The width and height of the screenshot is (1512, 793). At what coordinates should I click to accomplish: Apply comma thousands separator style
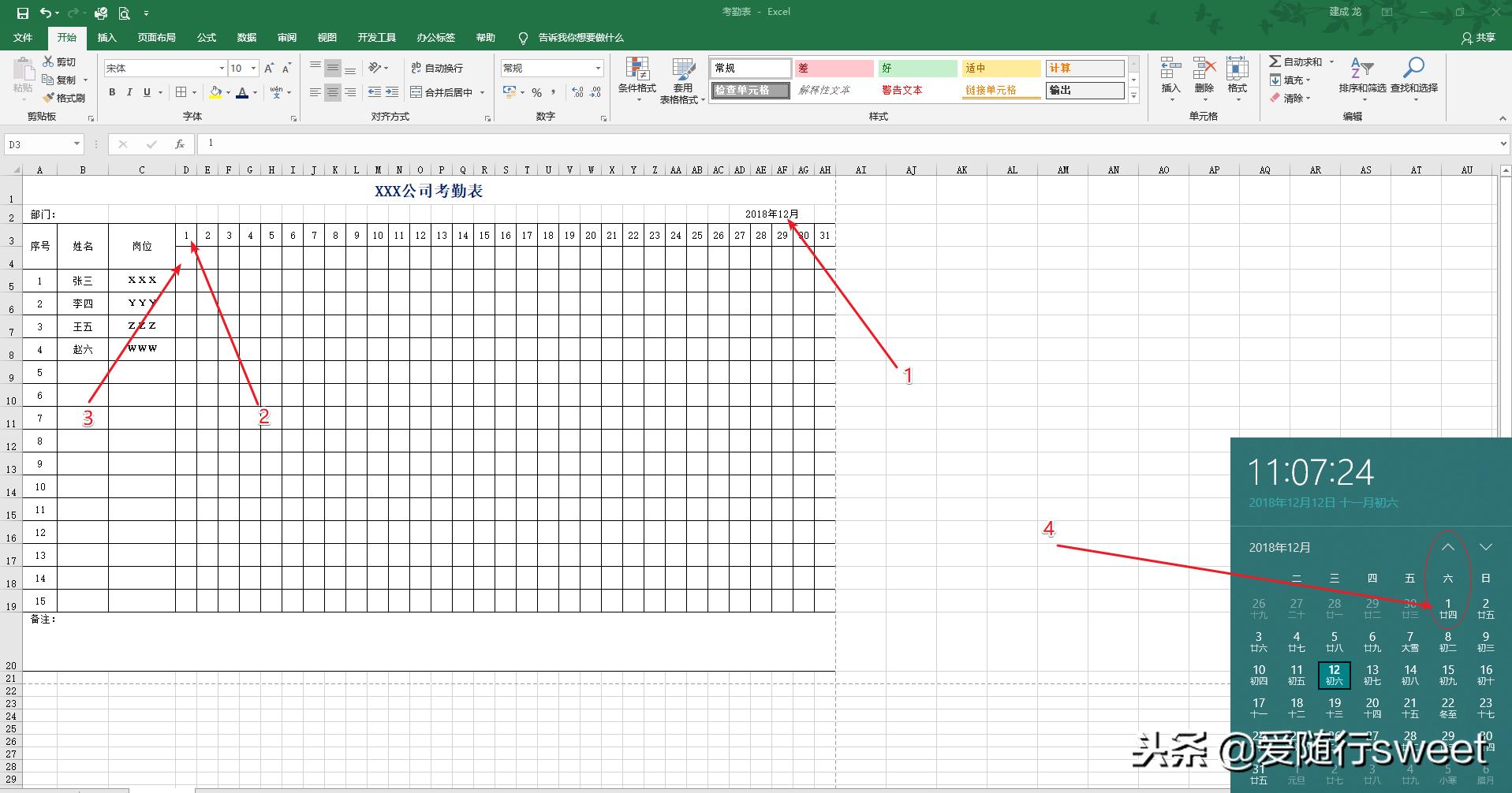click(x=554, y=92)
